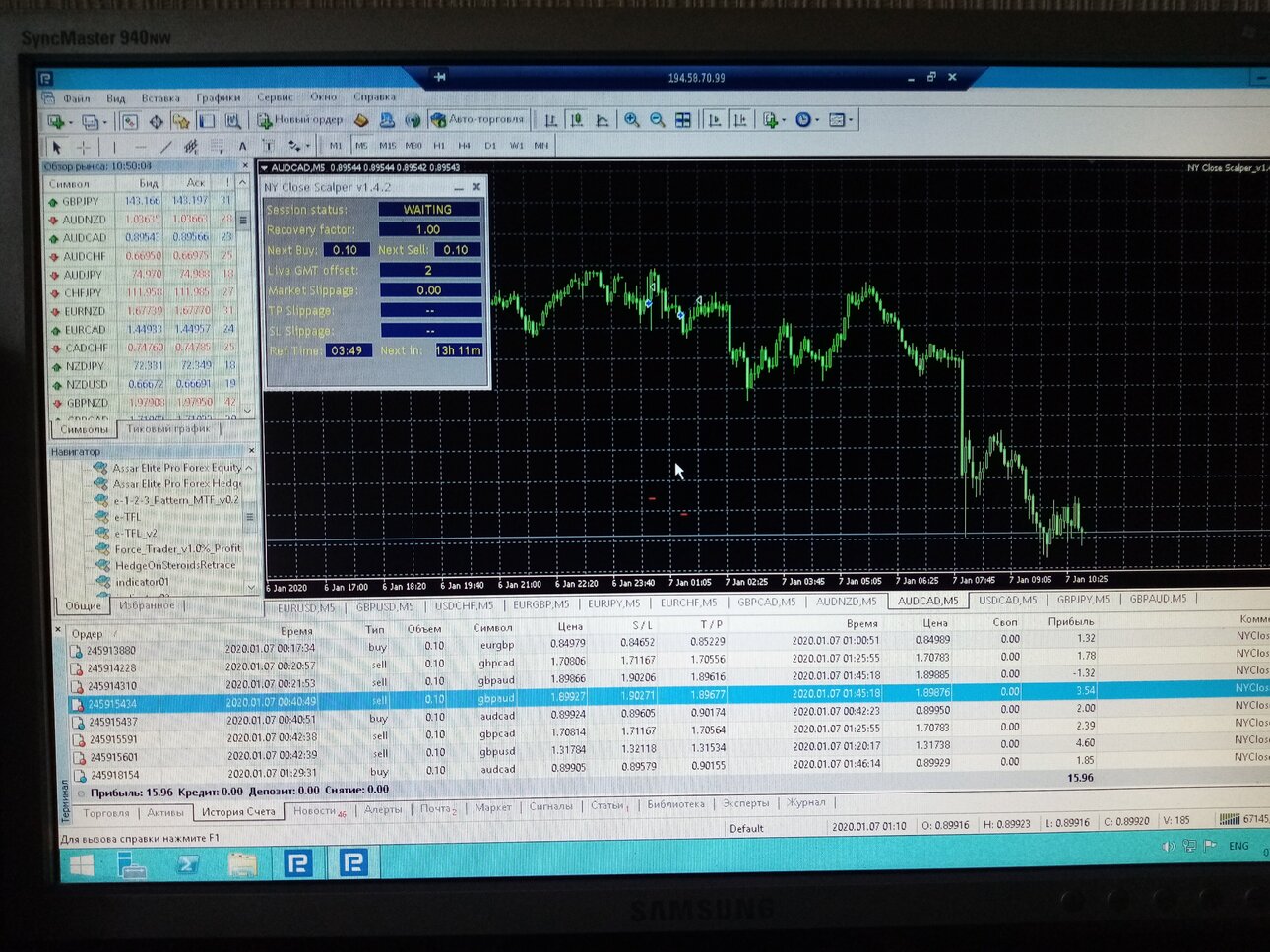Select the text label T tool

[268, 147]
